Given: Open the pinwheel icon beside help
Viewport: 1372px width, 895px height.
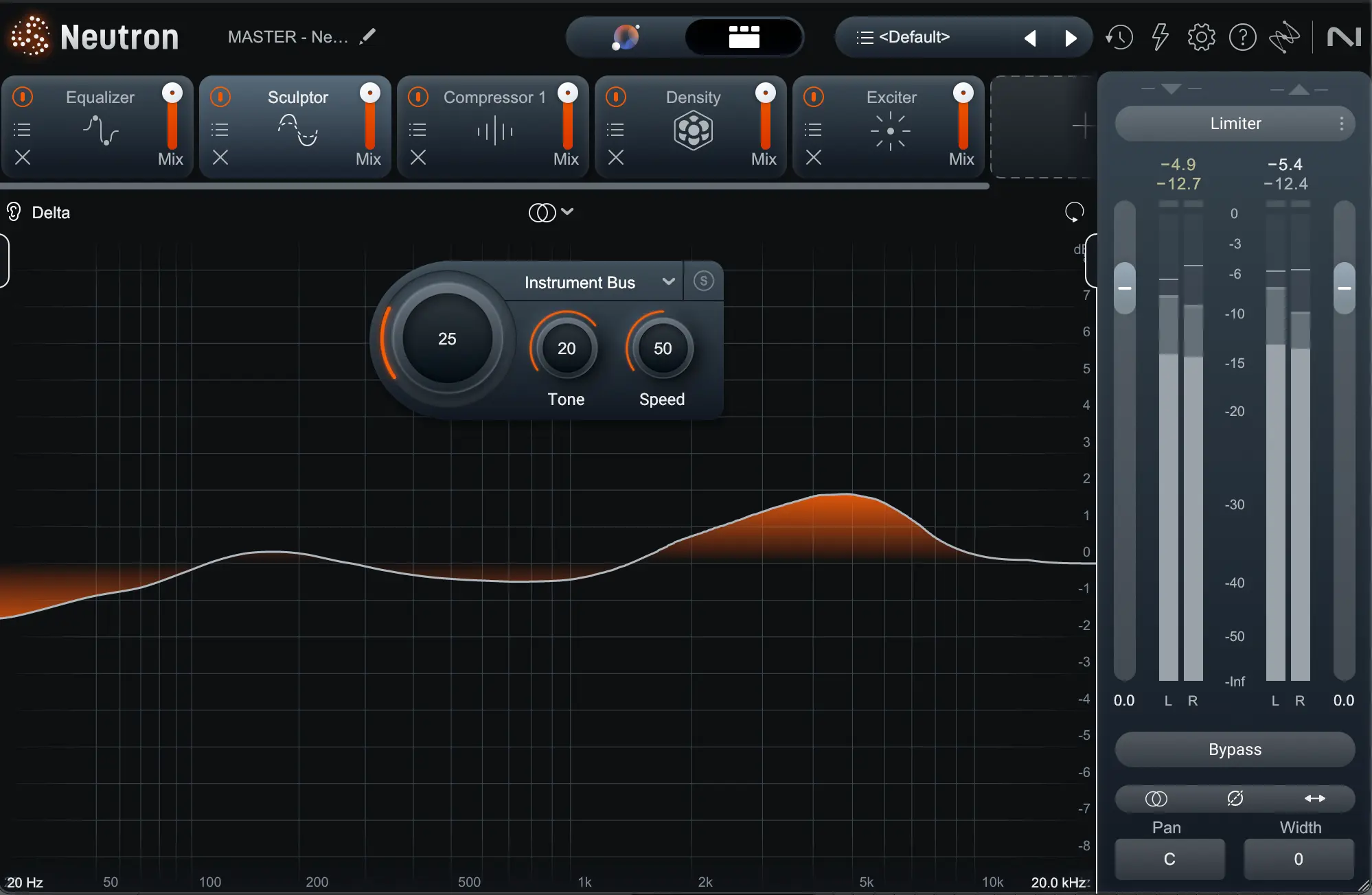Looking at the screenshot, I should point(1284,37).
